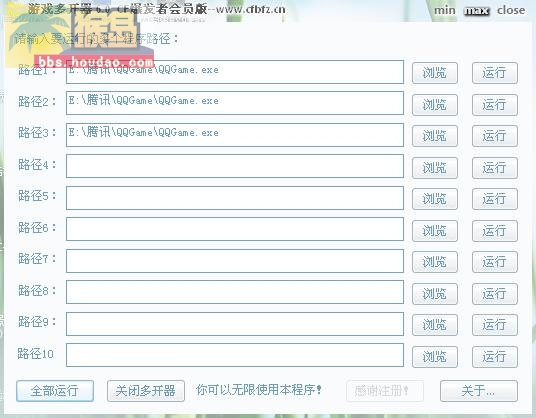Screen dimensions: 536x418
Task: Click into the empty 路径6 field
Action: (x=235, y=229)
